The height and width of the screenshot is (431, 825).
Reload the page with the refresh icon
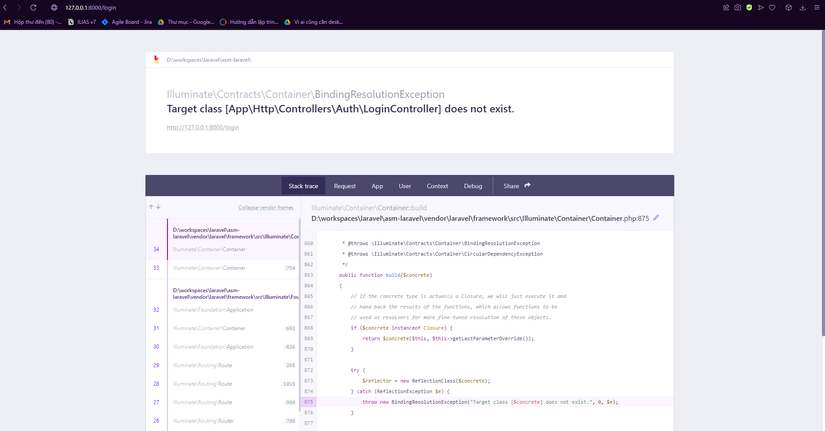point(33,7)
